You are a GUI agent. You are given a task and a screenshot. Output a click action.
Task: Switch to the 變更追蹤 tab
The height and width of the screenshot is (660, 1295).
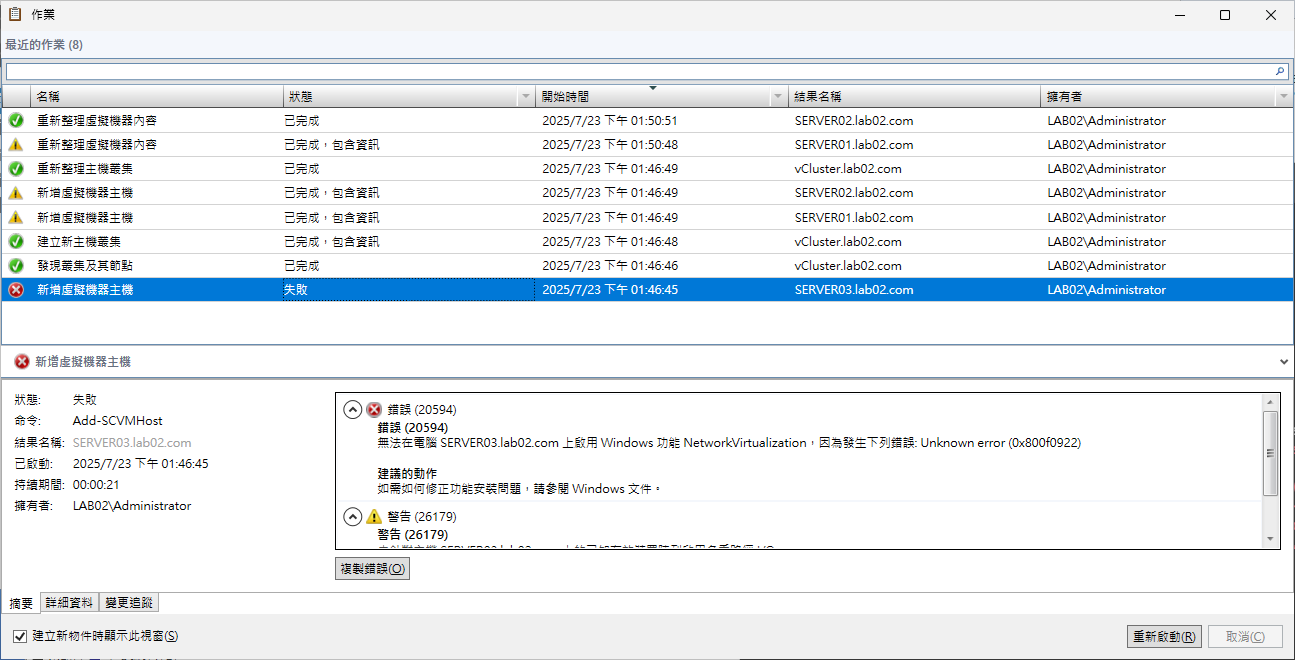click(x=129, y=603)
